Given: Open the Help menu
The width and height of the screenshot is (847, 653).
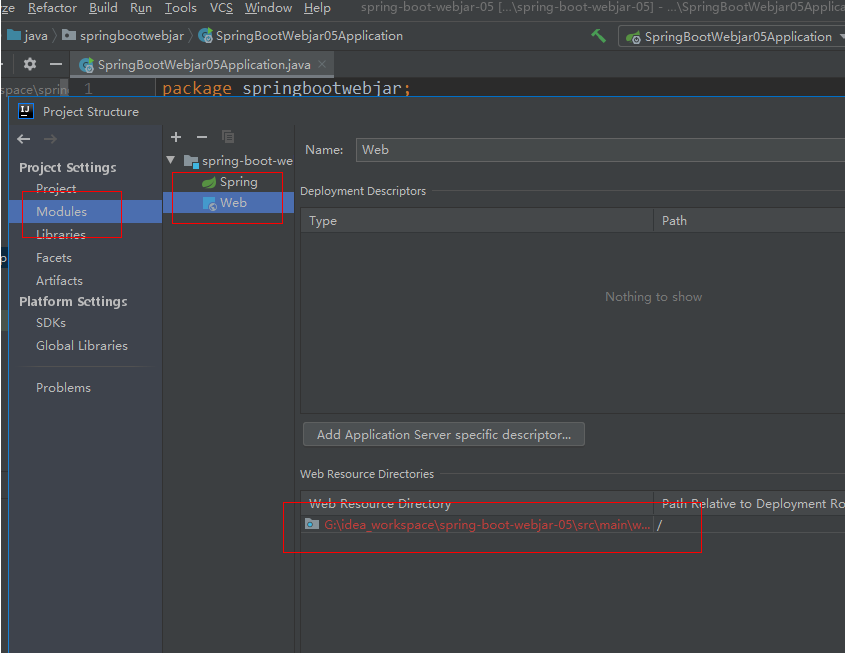Looking at the screenshot, I should pos(317,8).
